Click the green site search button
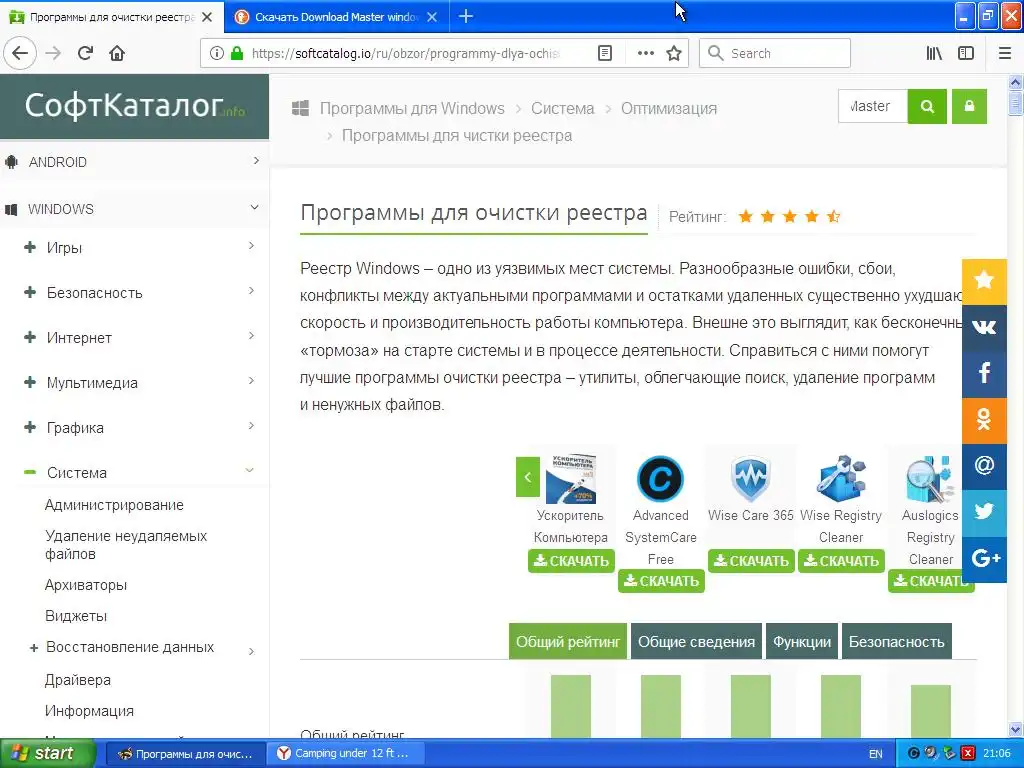Screen dimensions: 1024x768 click(927, 106)
